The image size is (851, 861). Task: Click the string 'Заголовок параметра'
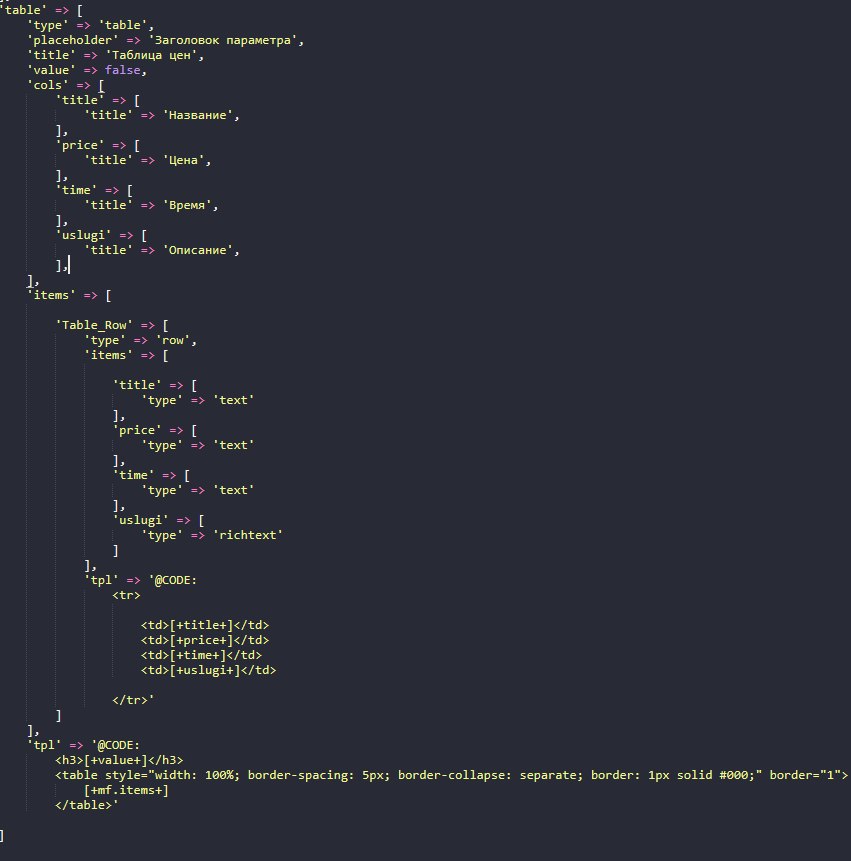(222, 40)
